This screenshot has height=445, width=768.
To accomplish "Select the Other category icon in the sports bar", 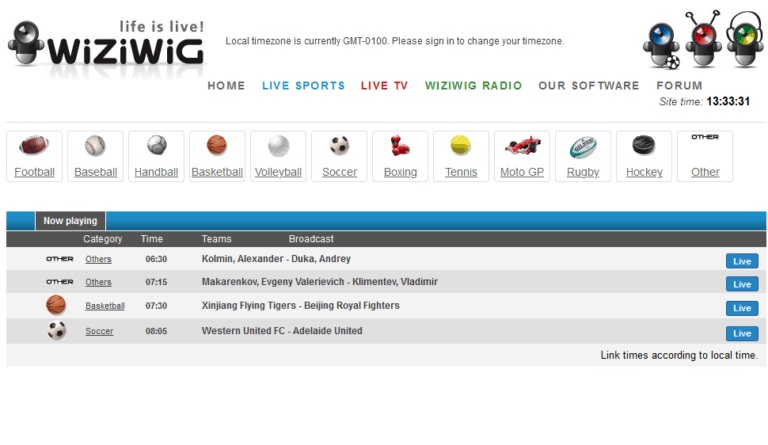I will (x=705, y=137).
